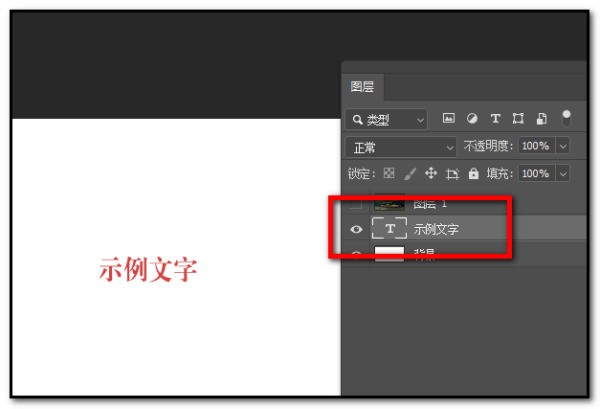Screen dimensions: 600x409
Task: Select the 示例文字 layer T thumbnail
Action: [x=390, y=229]
